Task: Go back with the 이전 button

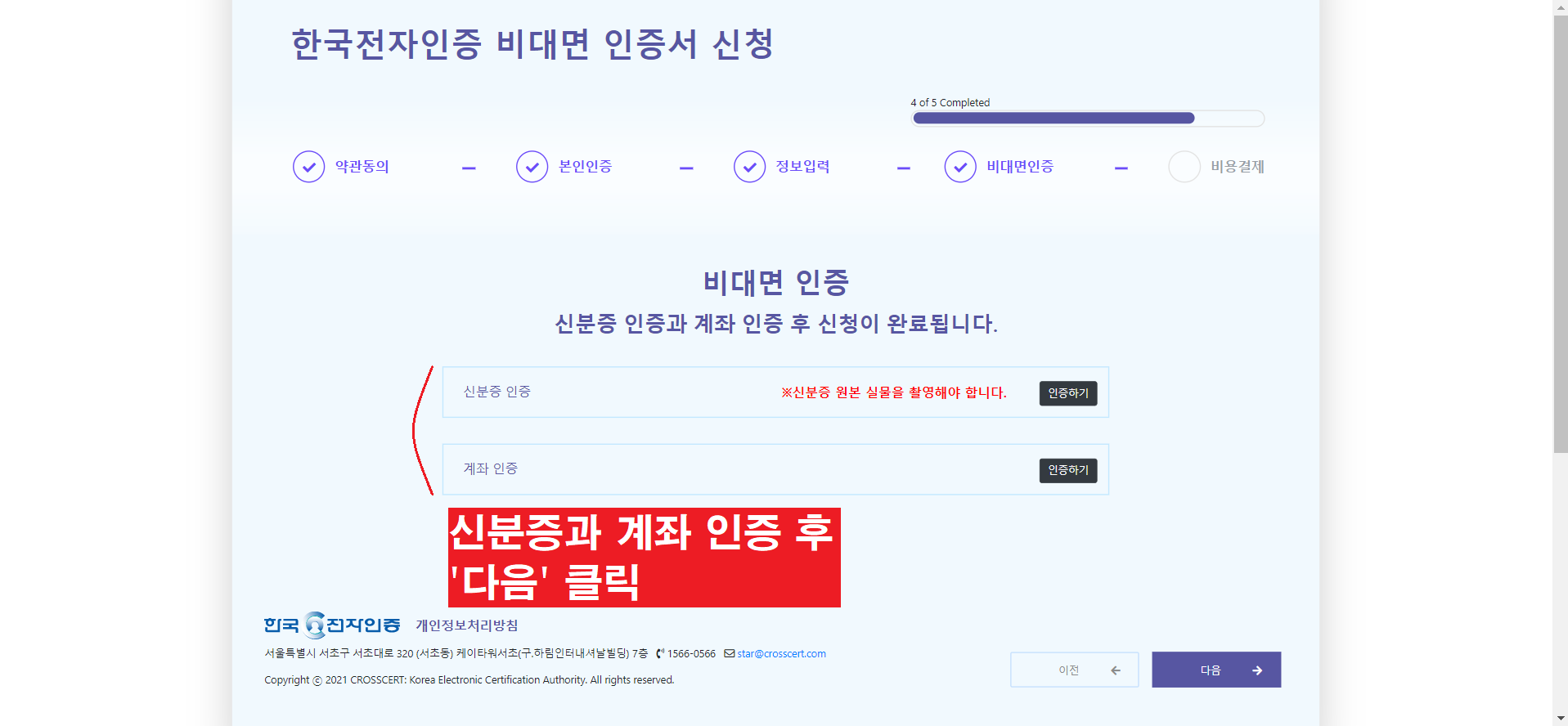Action: click(x=1074, y=670)
